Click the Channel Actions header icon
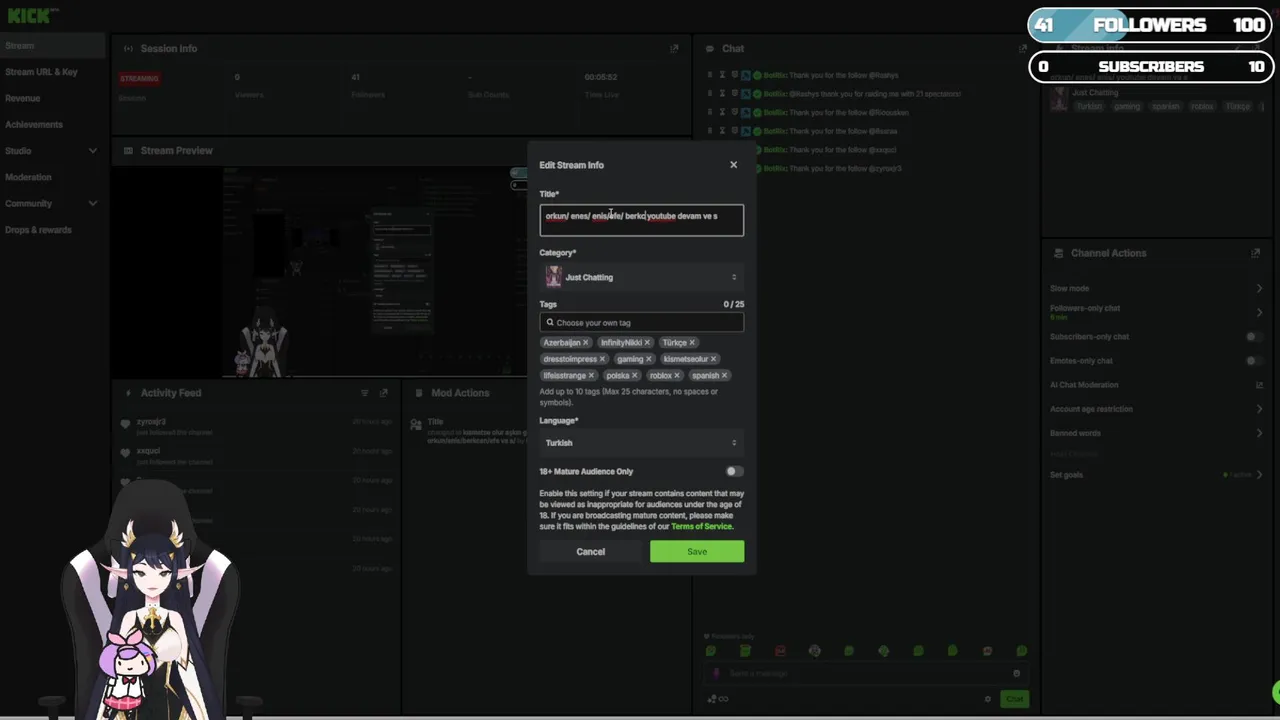 click(x=1058, y=253)
